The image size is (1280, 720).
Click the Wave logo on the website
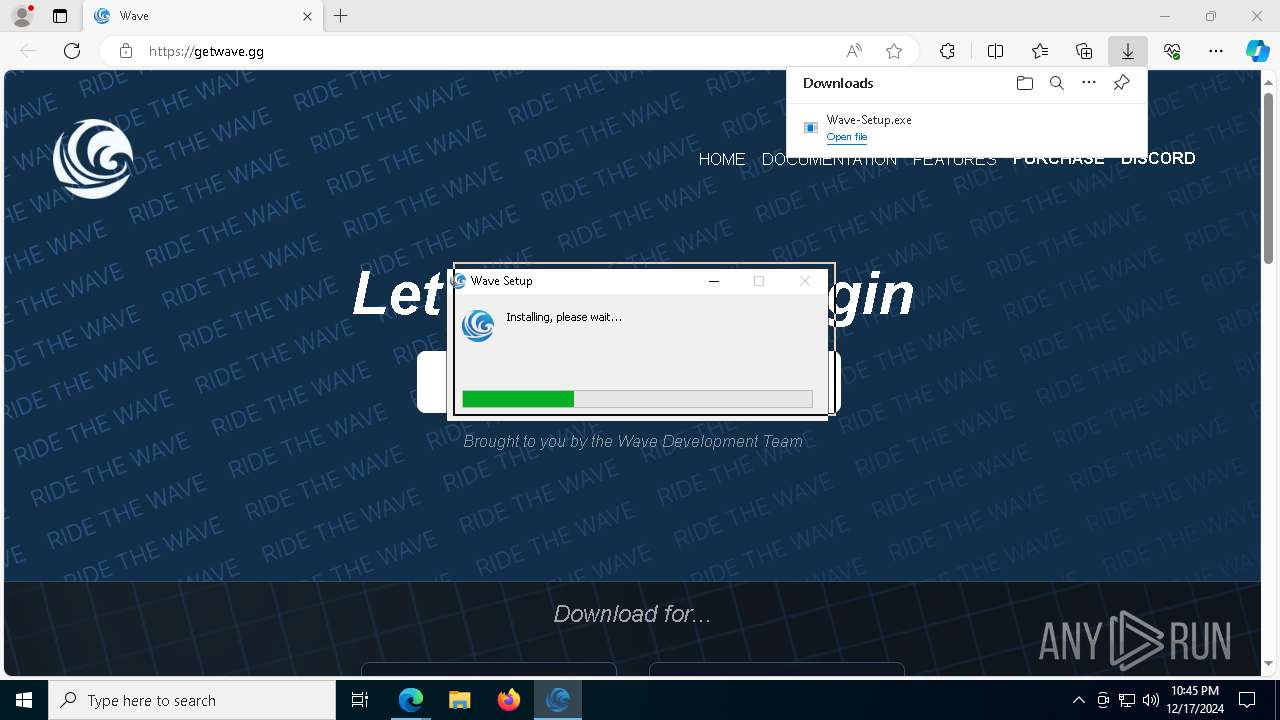[93, 159]
